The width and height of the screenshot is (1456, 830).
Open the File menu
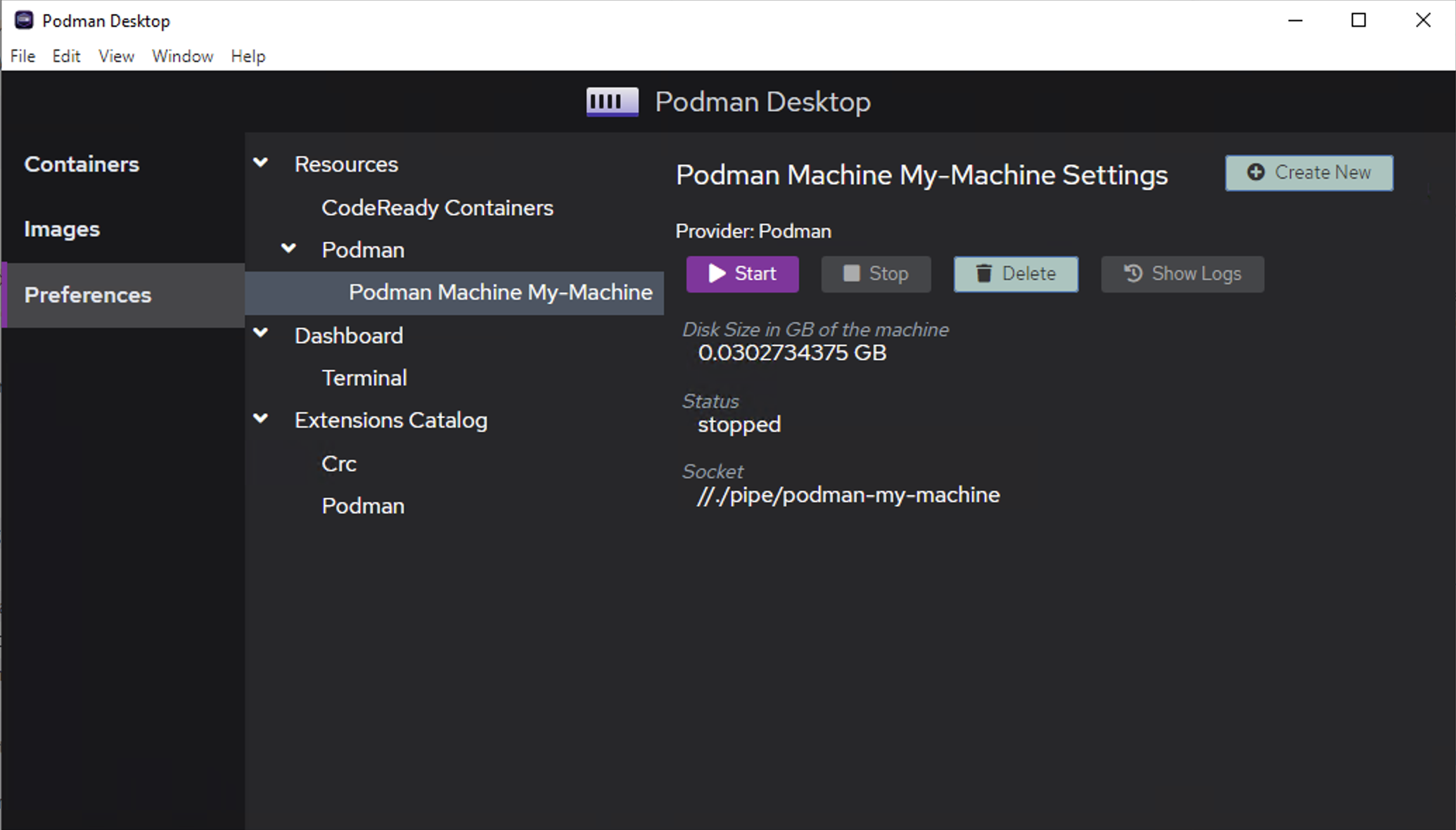pos(23,56)
